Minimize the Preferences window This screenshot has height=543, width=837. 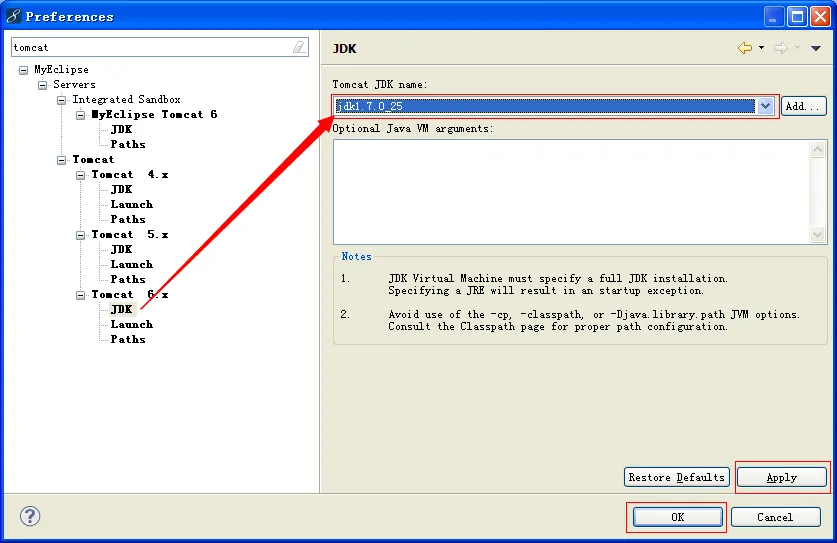(773, 17)
